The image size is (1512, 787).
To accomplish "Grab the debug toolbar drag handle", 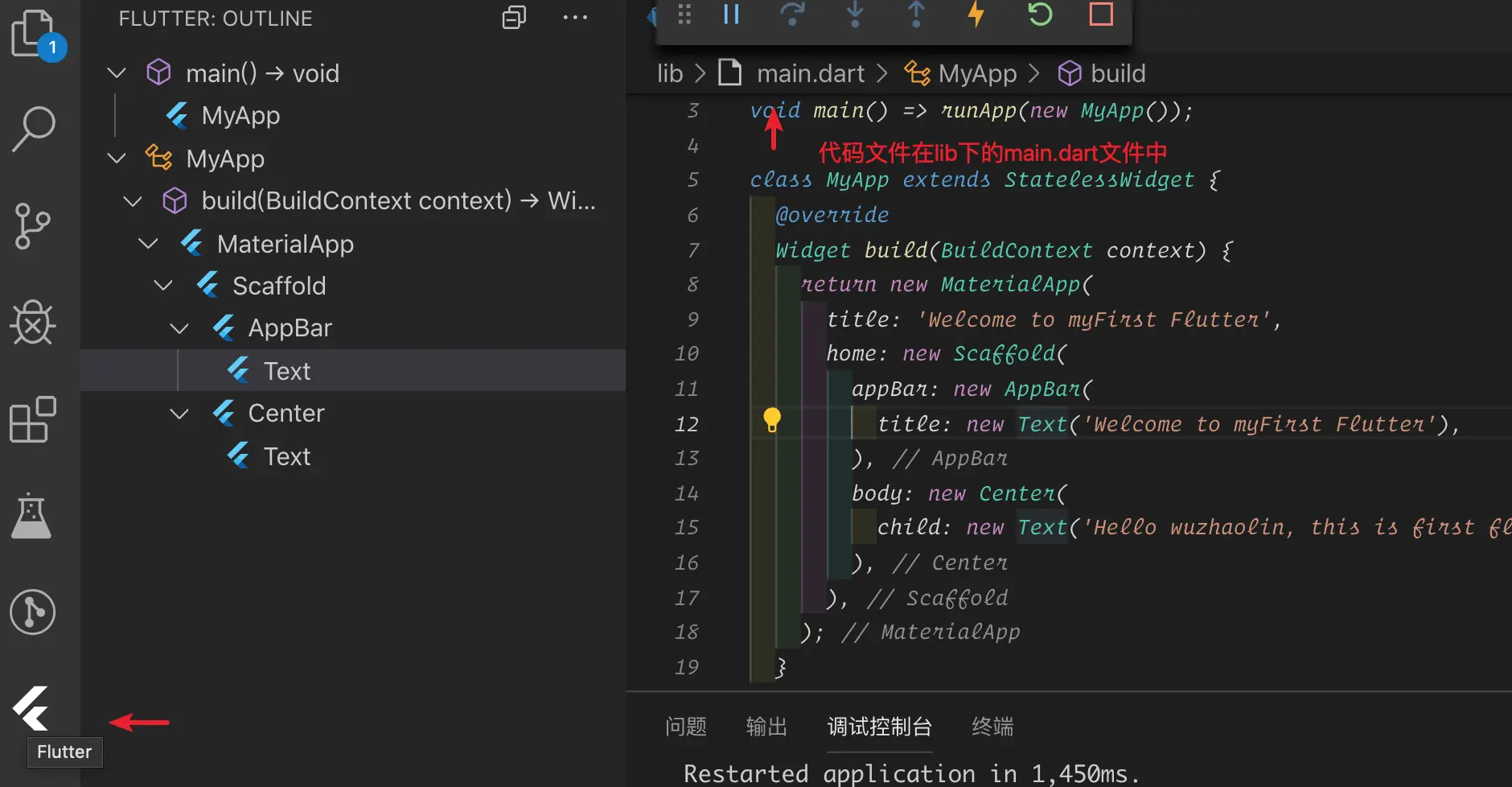I will pyautogui.click(x=684, y=14).
